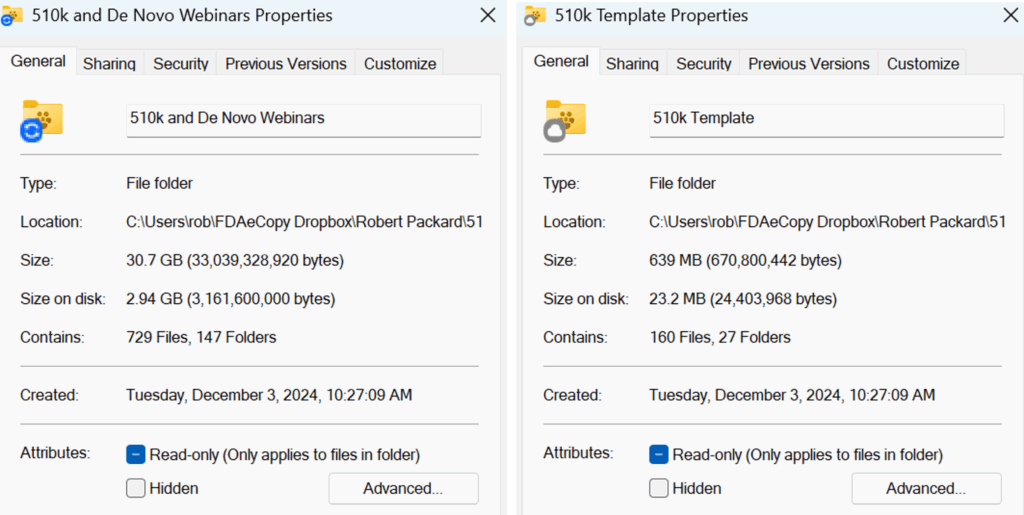The width and height of the screenshot is (1024, 515).
Task: Close the 510k and De Novo Webinars Properties window
Action: point(487,15)
